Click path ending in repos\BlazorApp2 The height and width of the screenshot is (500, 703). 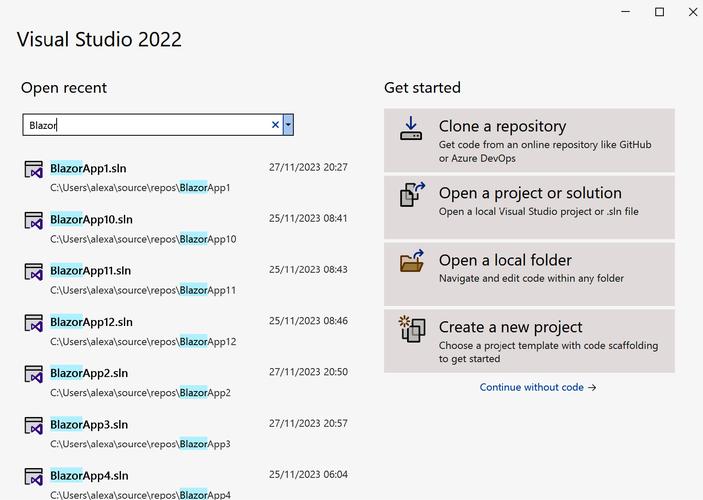[x=140, y=393]
